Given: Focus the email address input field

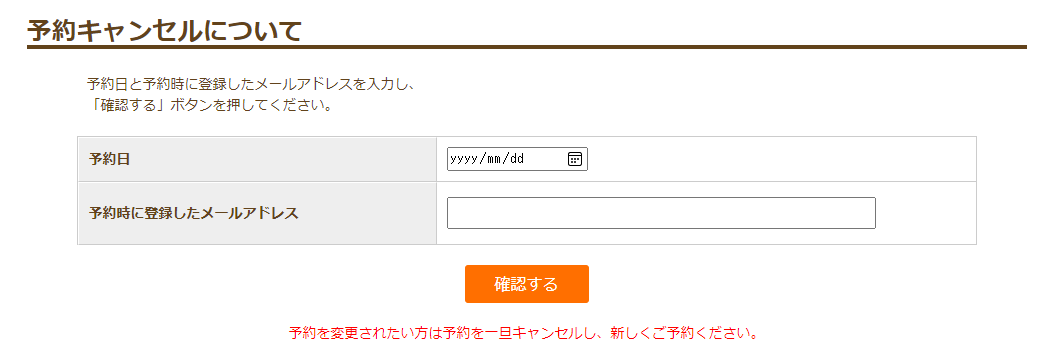Looking at the screenshot, I should [661, 213].
